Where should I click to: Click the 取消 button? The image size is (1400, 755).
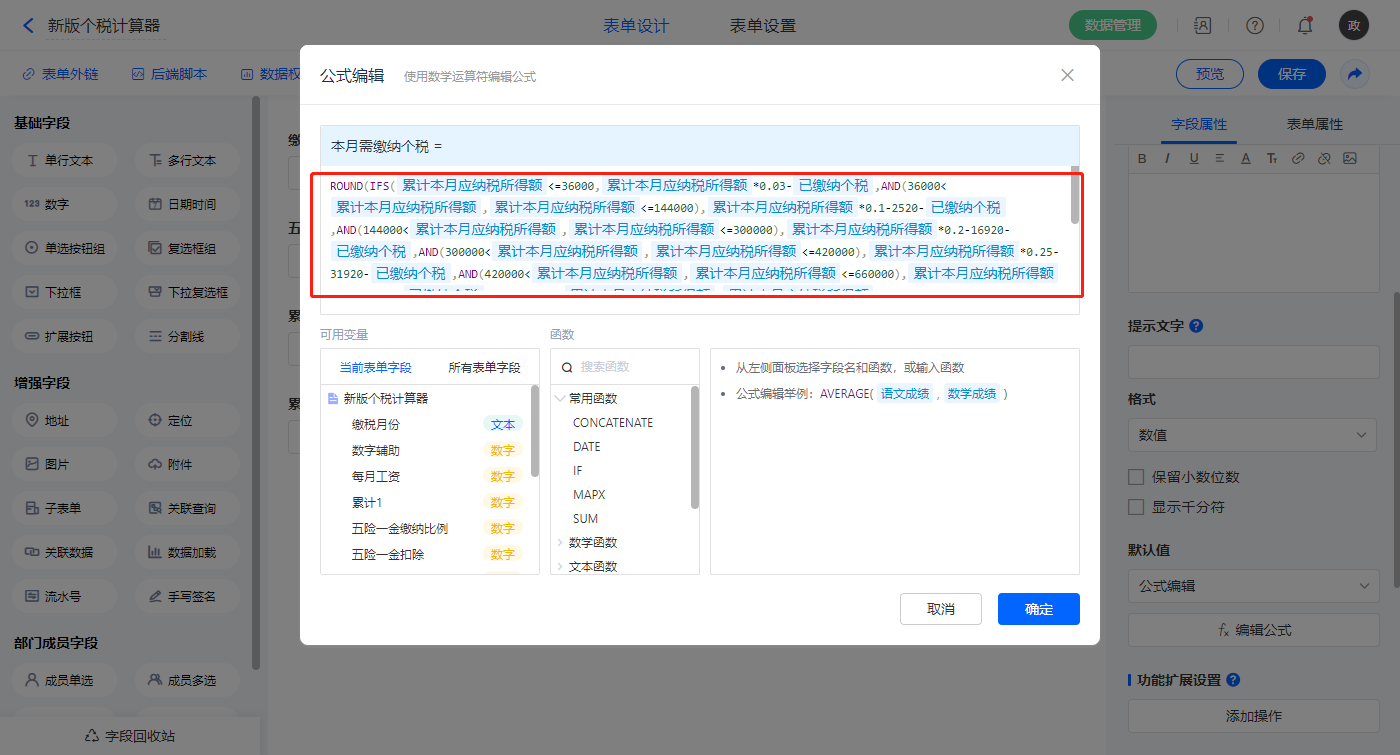point(940,609)
